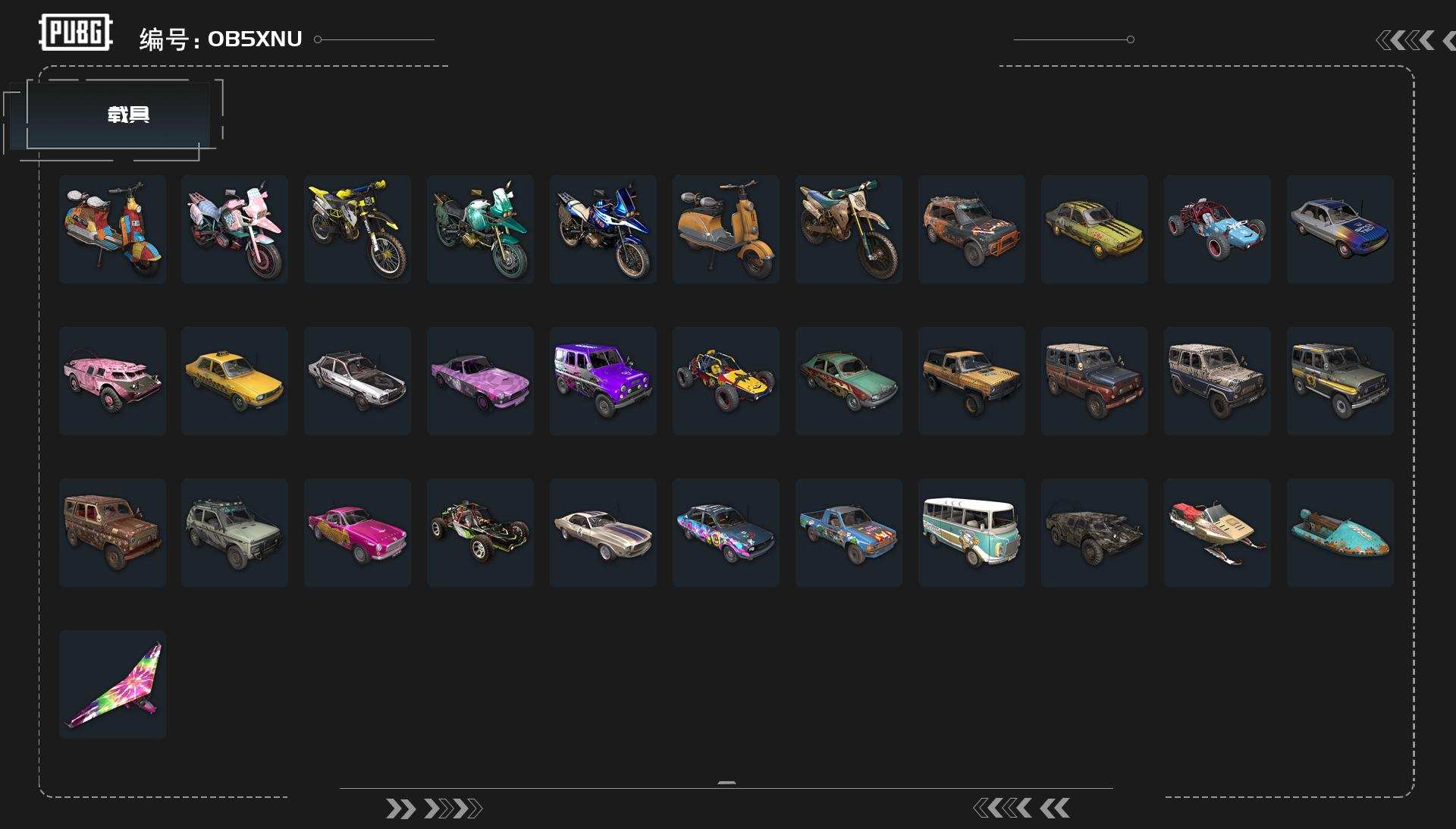The height and width of the screenshot is (829, 1456).
Task: Pick the teal and white minibus skin
Action: [971, 532]
